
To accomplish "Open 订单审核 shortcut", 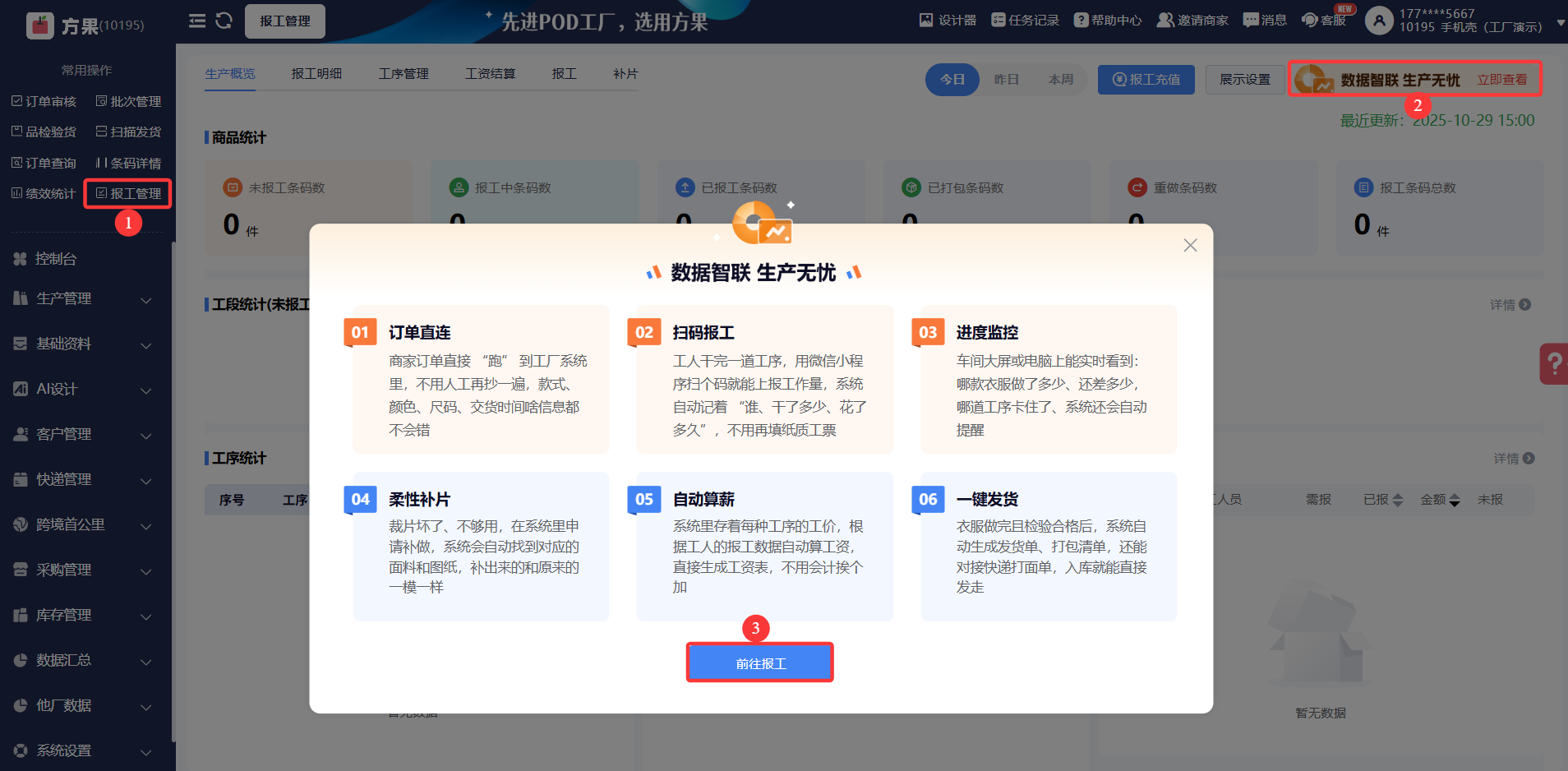I will pyautogui.click(x=44, y=101).
